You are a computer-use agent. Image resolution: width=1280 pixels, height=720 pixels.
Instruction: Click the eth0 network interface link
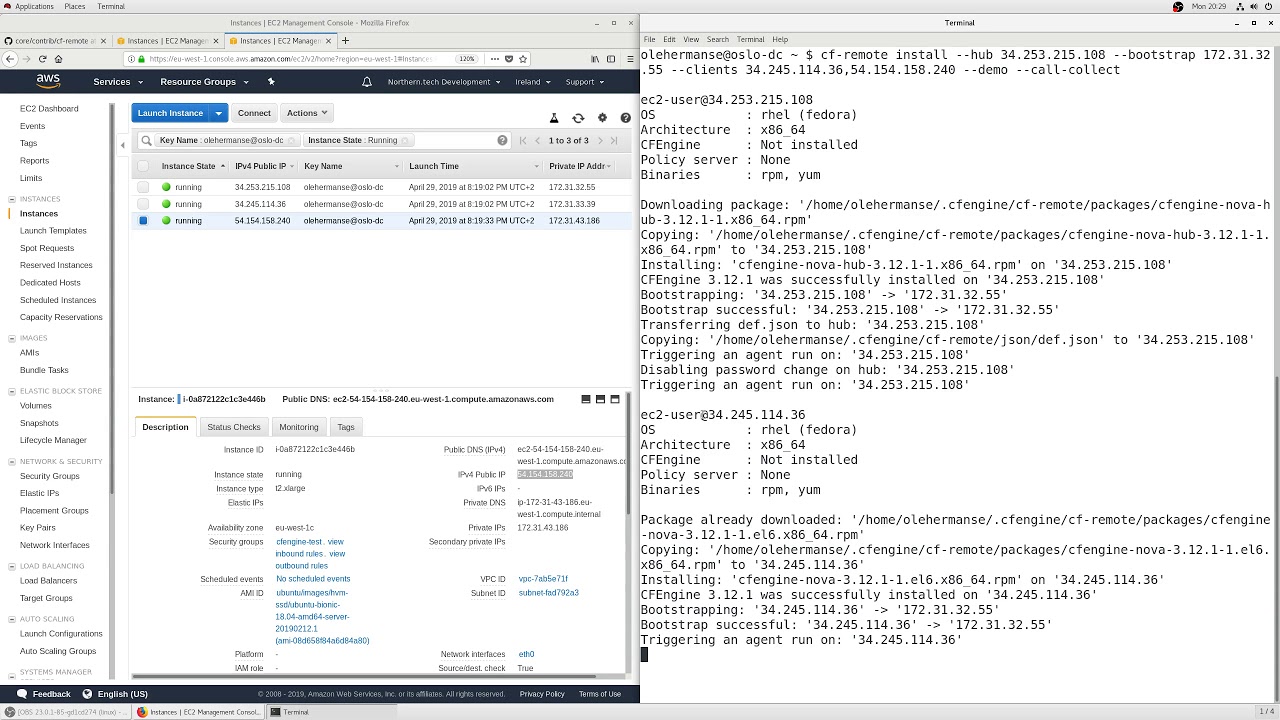click(x=526, y=654)
